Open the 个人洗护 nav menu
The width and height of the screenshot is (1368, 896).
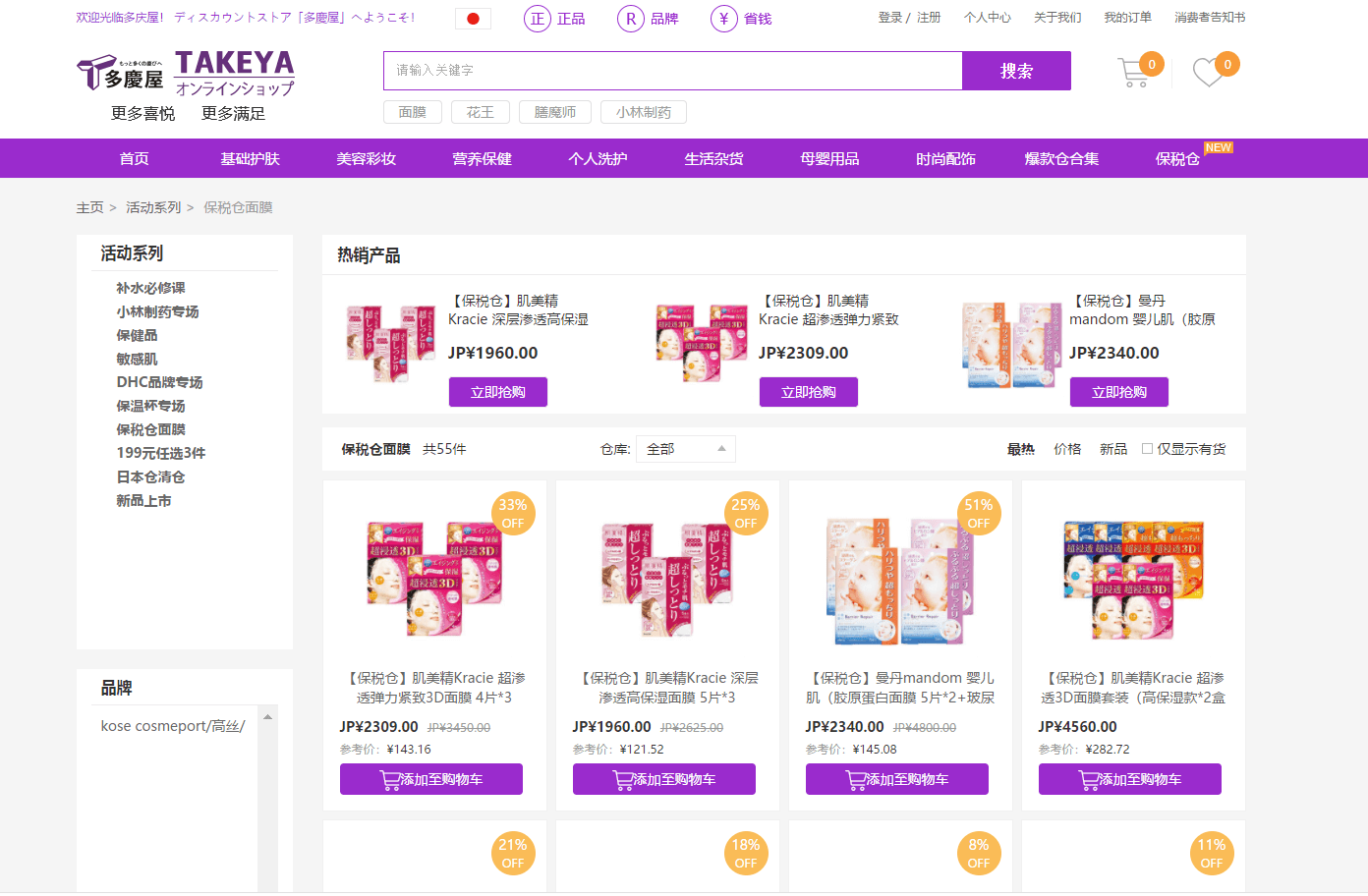point(598,158)
